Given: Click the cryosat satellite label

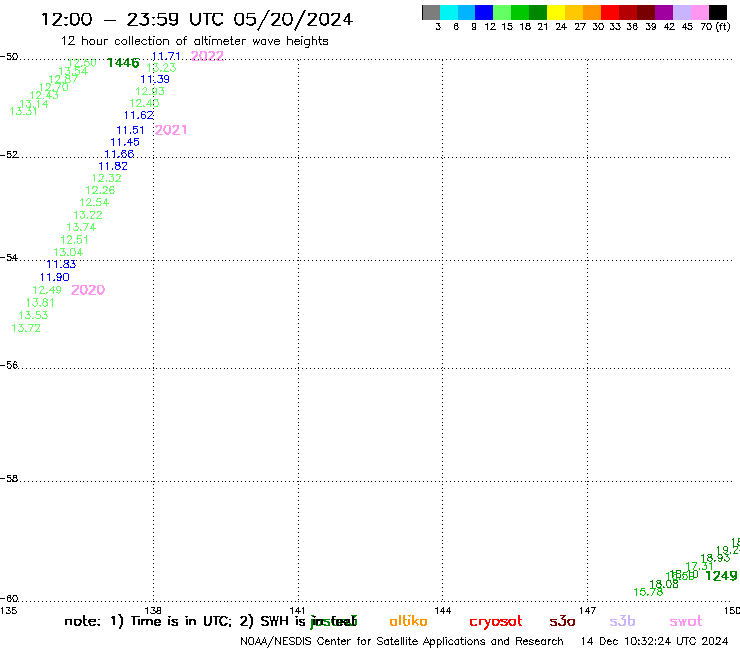Looking at the screenshot, I should click(496, 621).
